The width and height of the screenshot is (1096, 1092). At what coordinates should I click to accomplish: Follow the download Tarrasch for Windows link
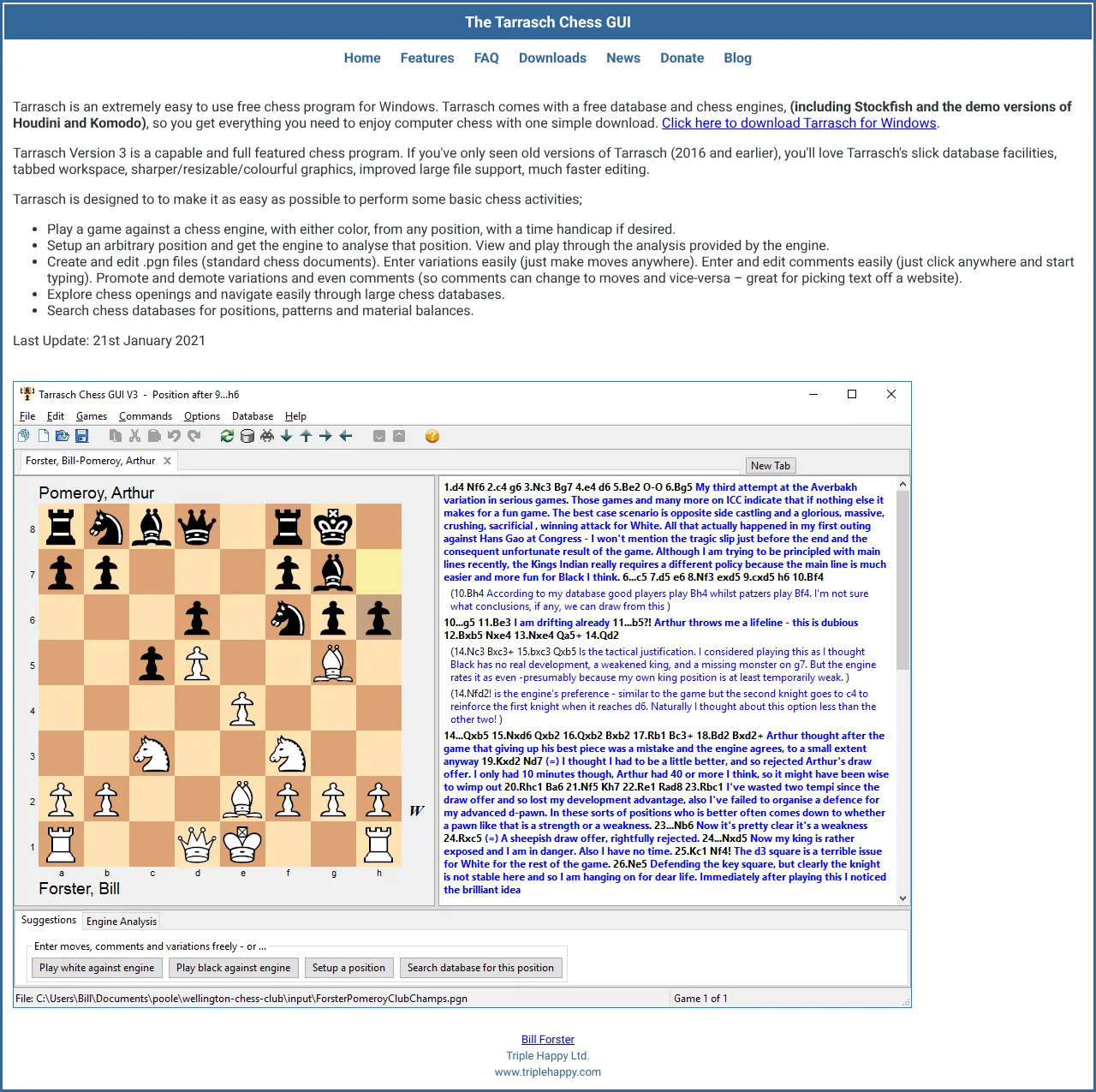click(x=799, y=122)
